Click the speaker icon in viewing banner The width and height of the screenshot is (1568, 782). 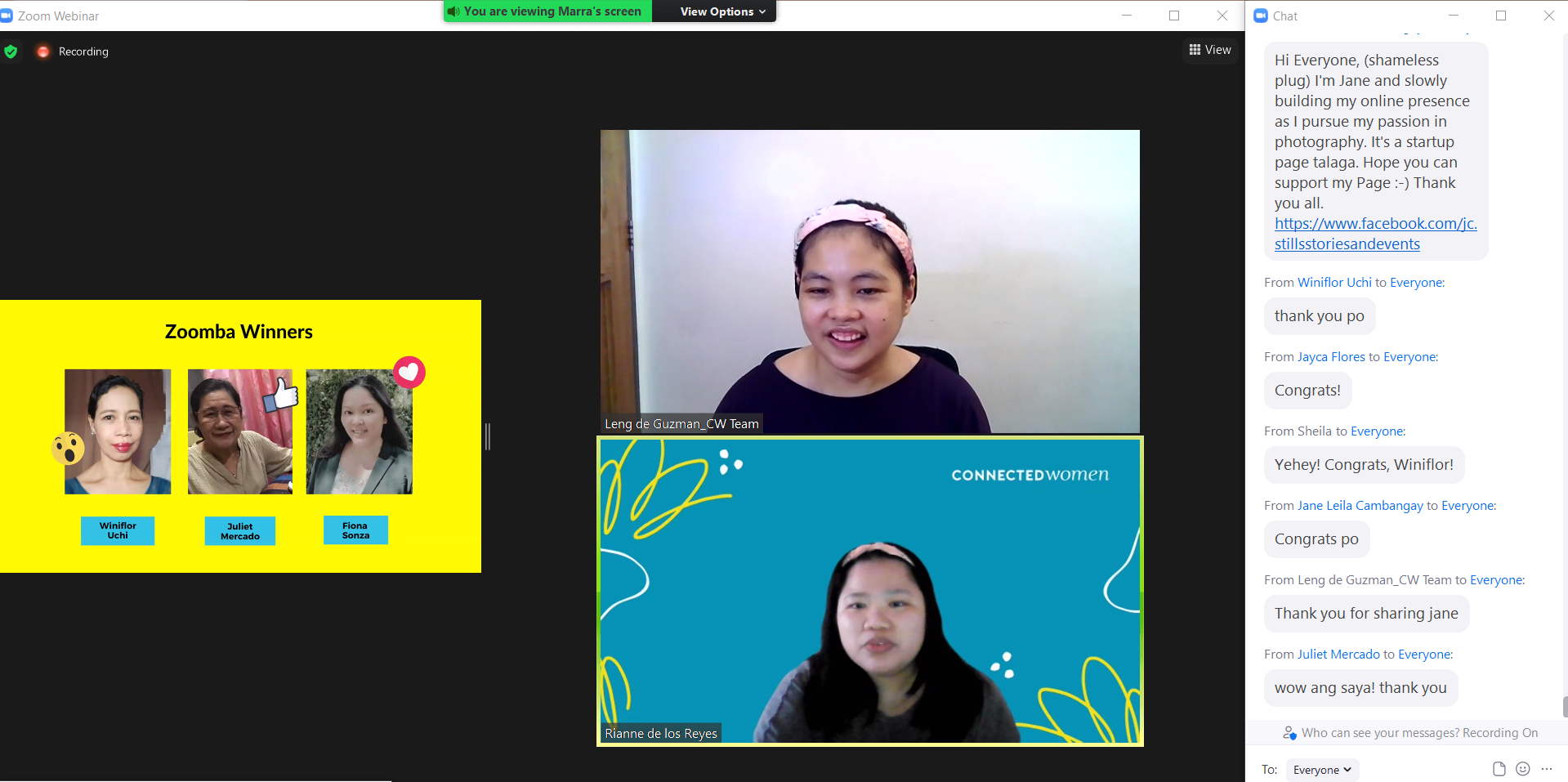[453, 11]
